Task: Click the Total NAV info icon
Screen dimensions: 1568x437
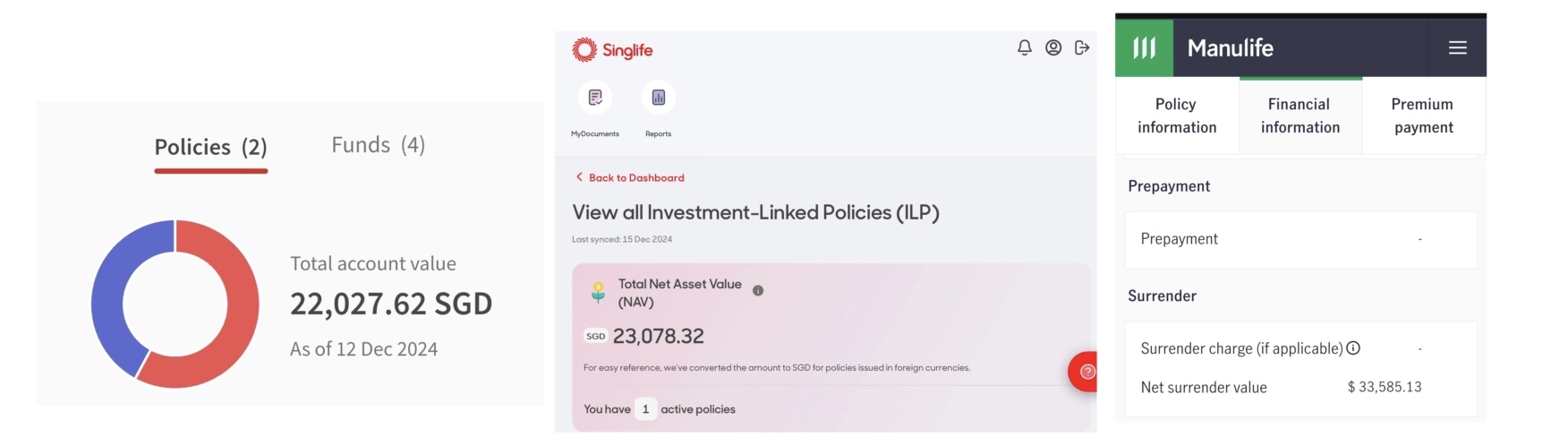Action: click(x=758, y=290)
